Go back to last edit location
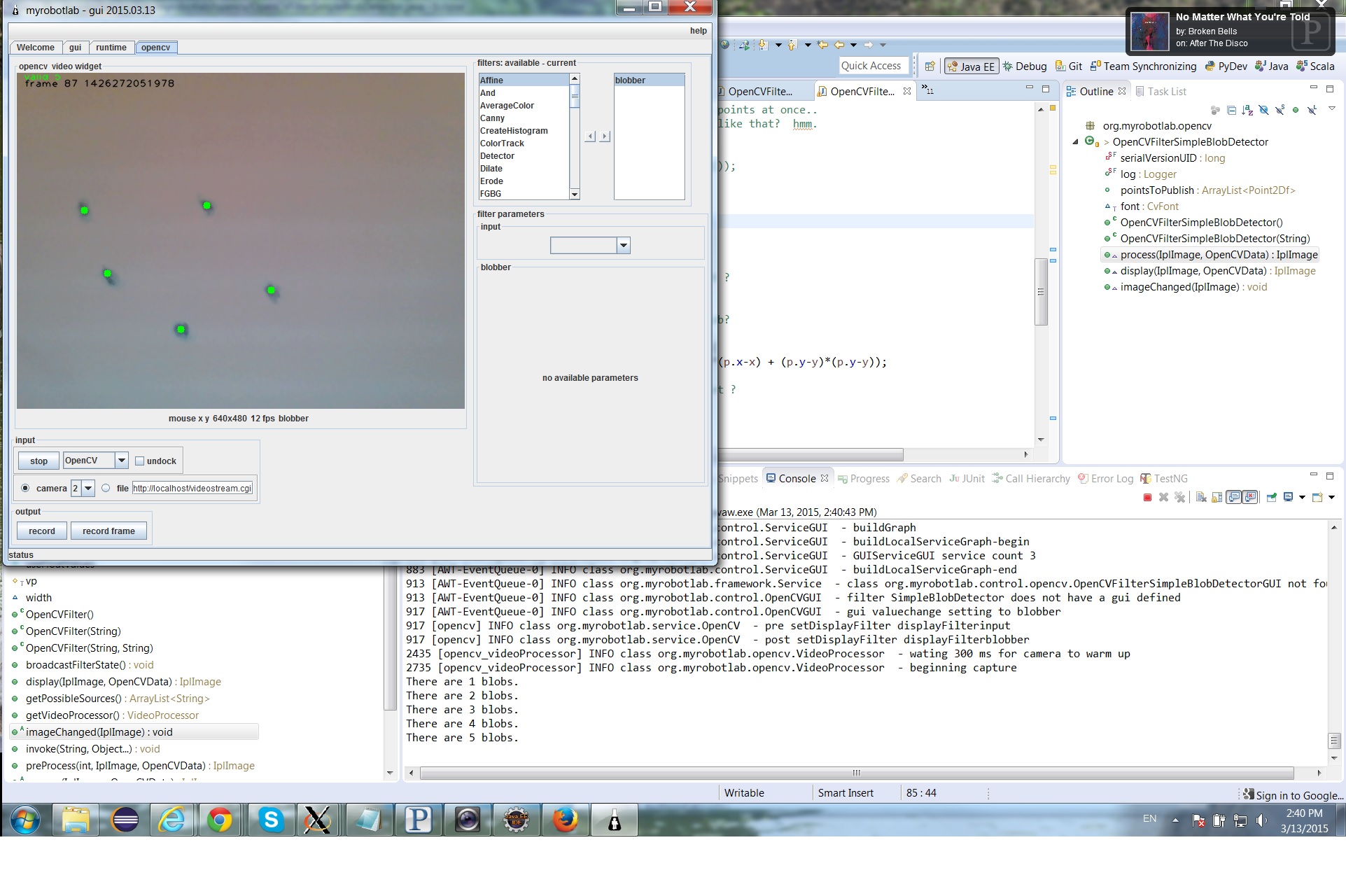The image size is (1346, 896). pos(822,45)
